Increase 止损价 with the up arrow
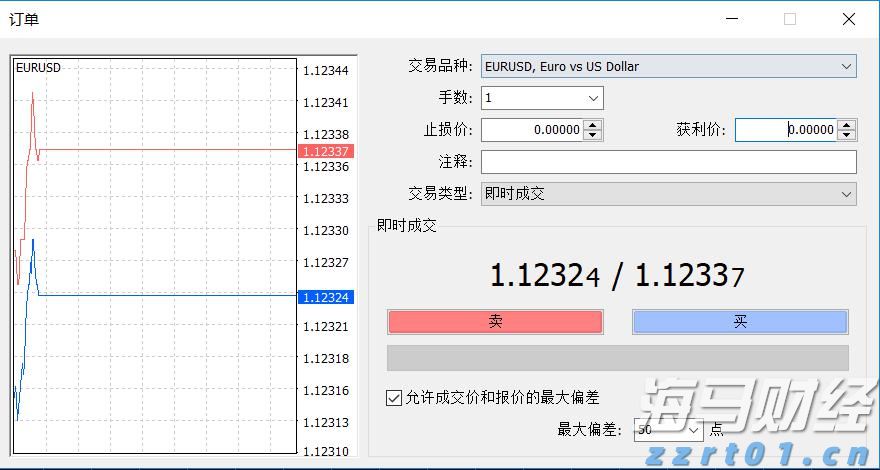 (x=593, y=125)
